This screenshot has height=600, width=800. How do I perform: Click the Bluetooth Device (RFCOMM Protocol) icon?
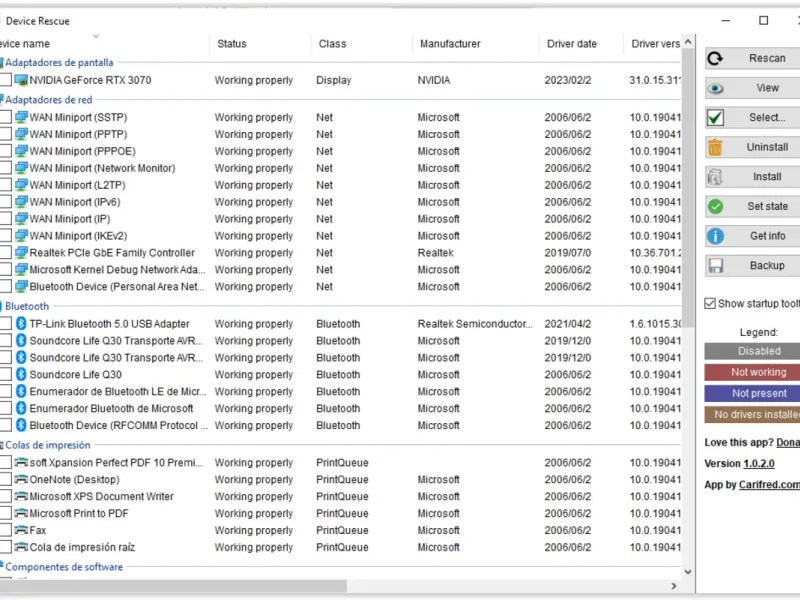point(21,425)
